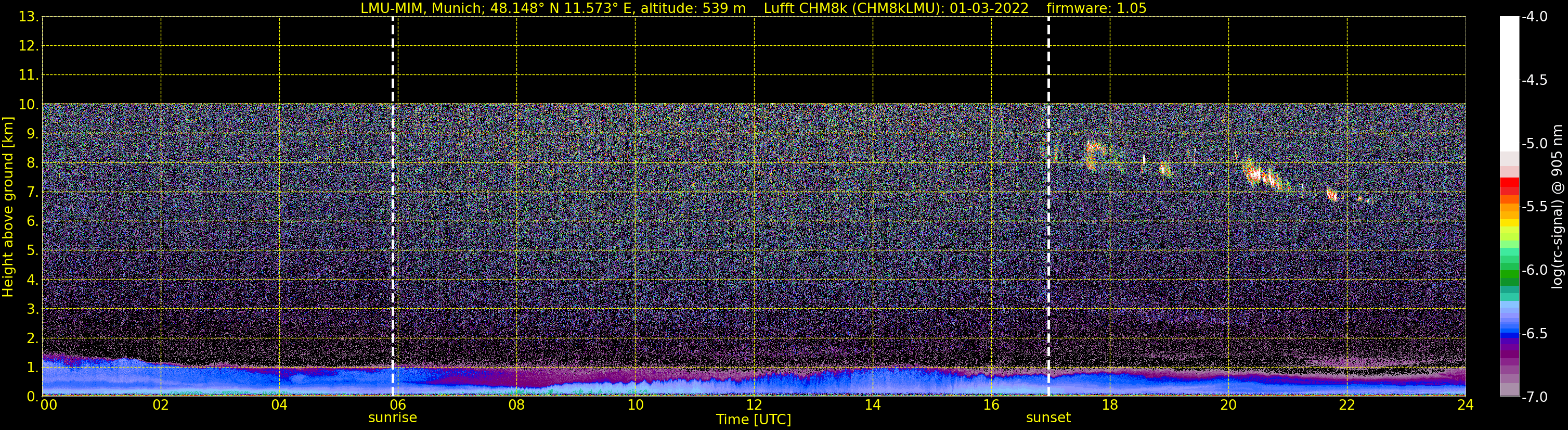Screen dimensions: 1568x430
Task: Click the '-4.5' colorbar tick label
Action: click(1534, 80)
